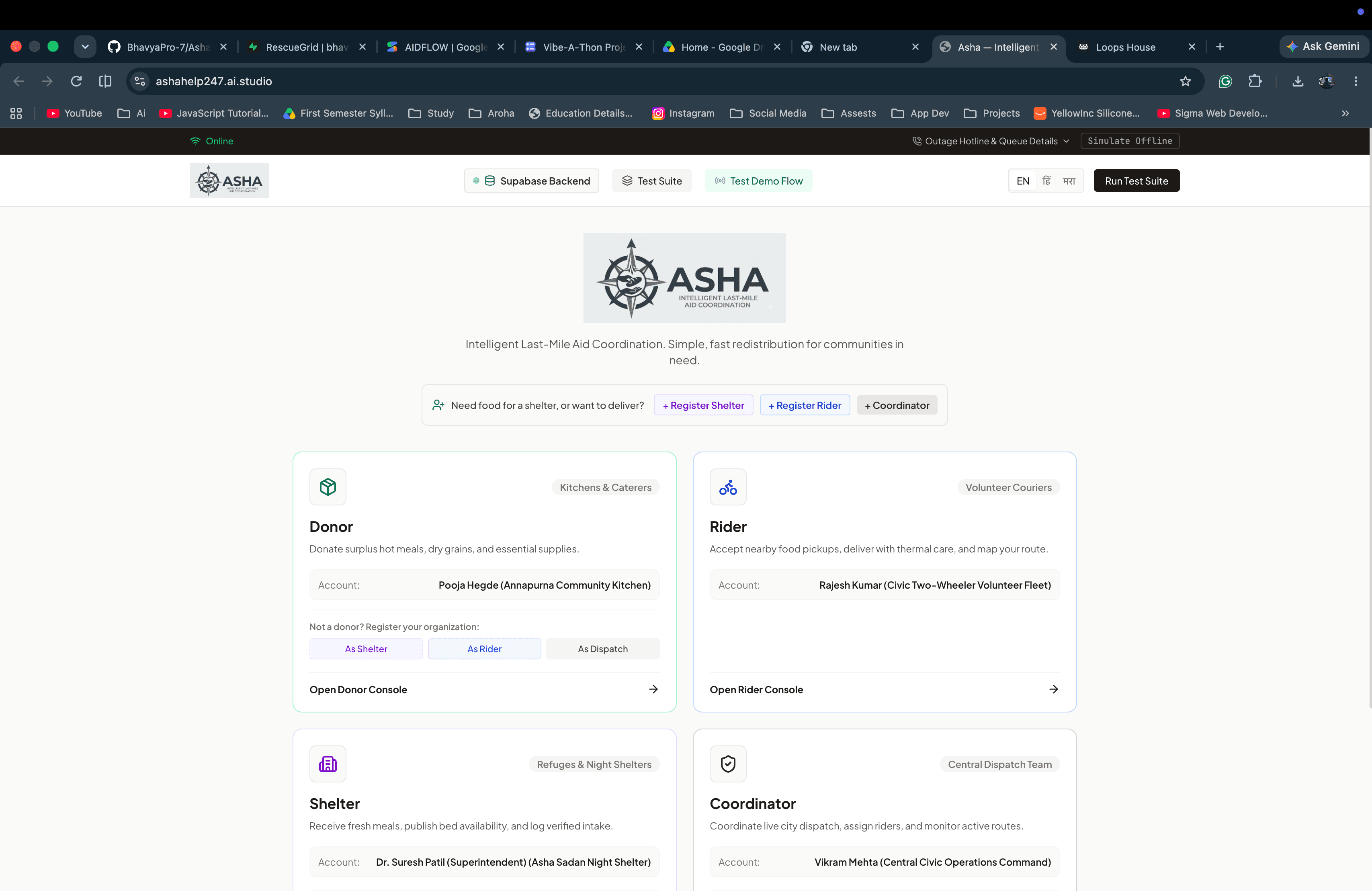The image size is (1372, 891).
Task: Click the Coordinator shield check icon
Action: point(727,764)
